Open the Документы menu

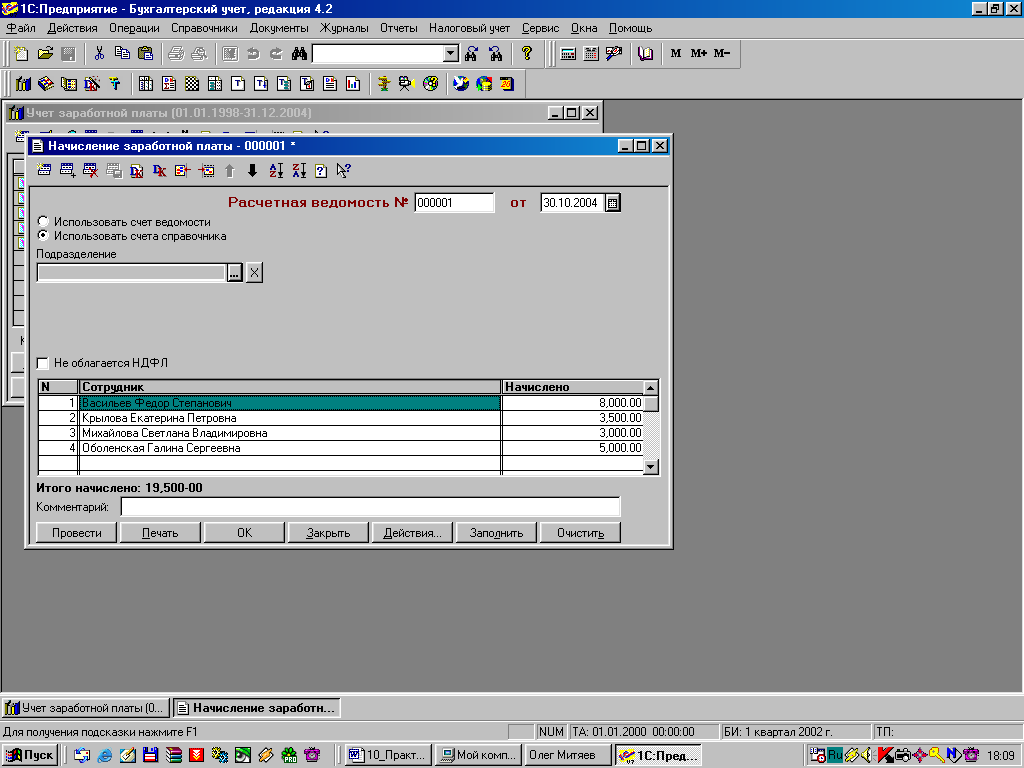click(279, 28)
